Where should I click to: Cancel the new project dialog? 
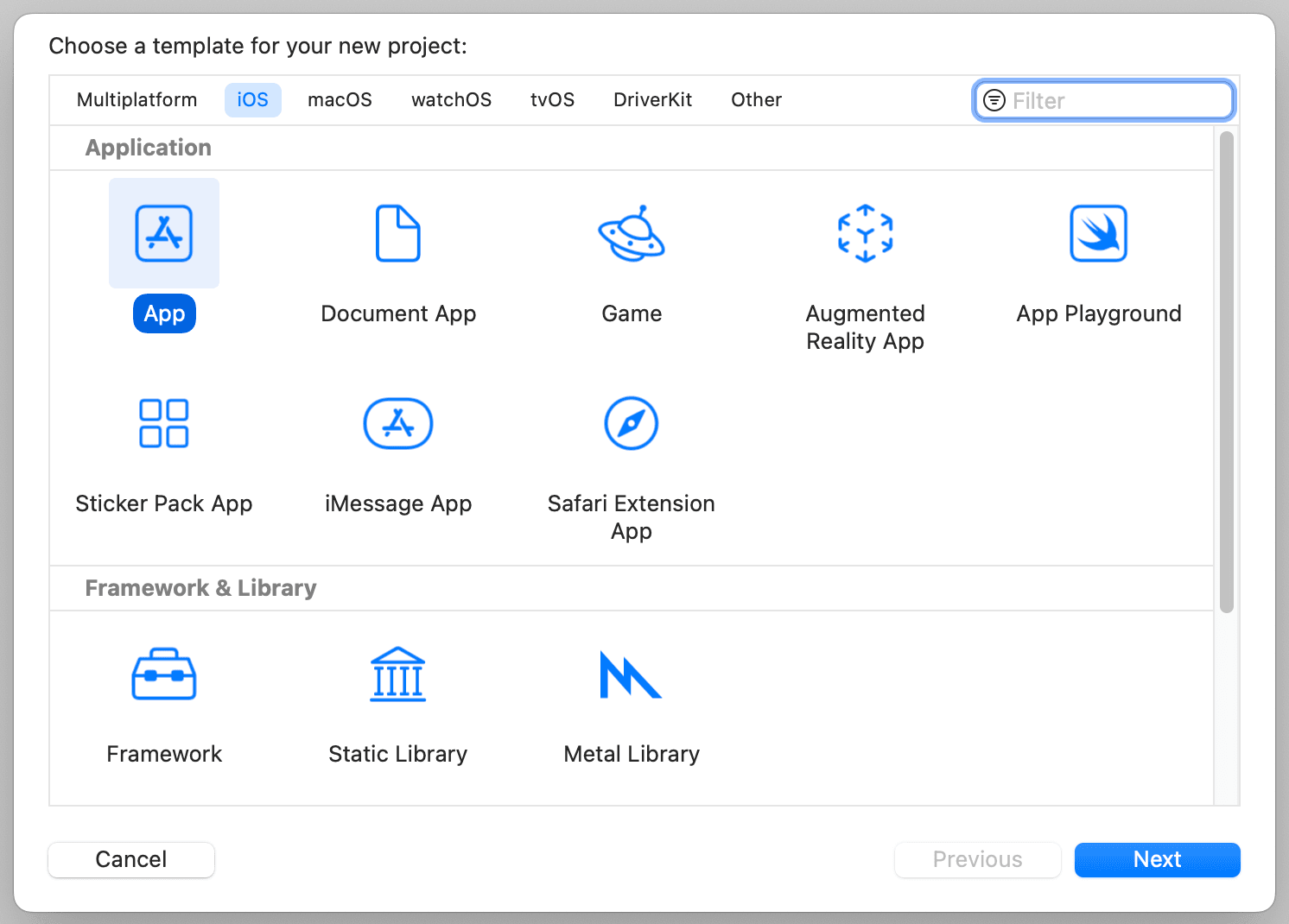(x=131, y=859)
